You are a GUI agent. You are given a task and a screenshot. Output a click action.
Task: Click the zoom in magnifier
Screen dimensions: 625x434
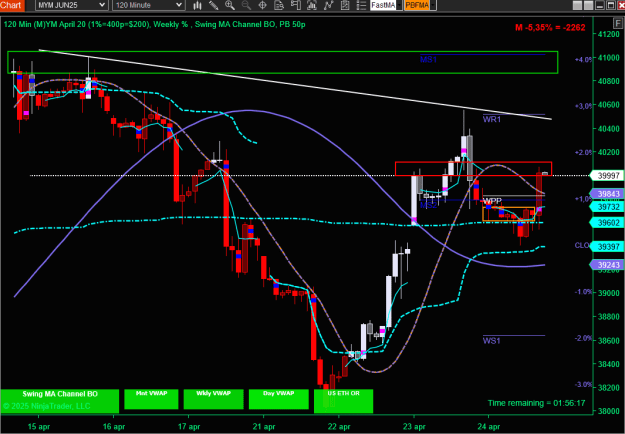(x=230, y=5)
